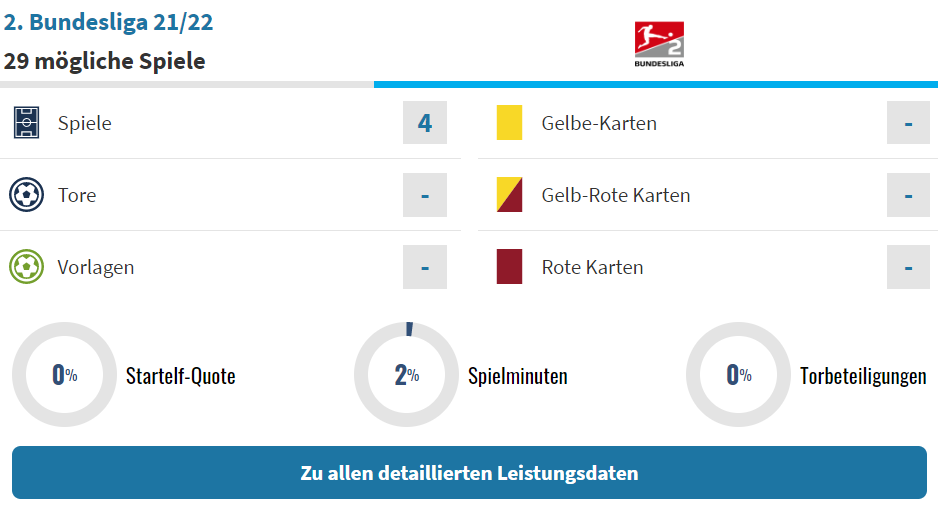938x506 pixels.
Task: Click the yellow Gelbe-Karten card icon
Action: pos(509,123)
